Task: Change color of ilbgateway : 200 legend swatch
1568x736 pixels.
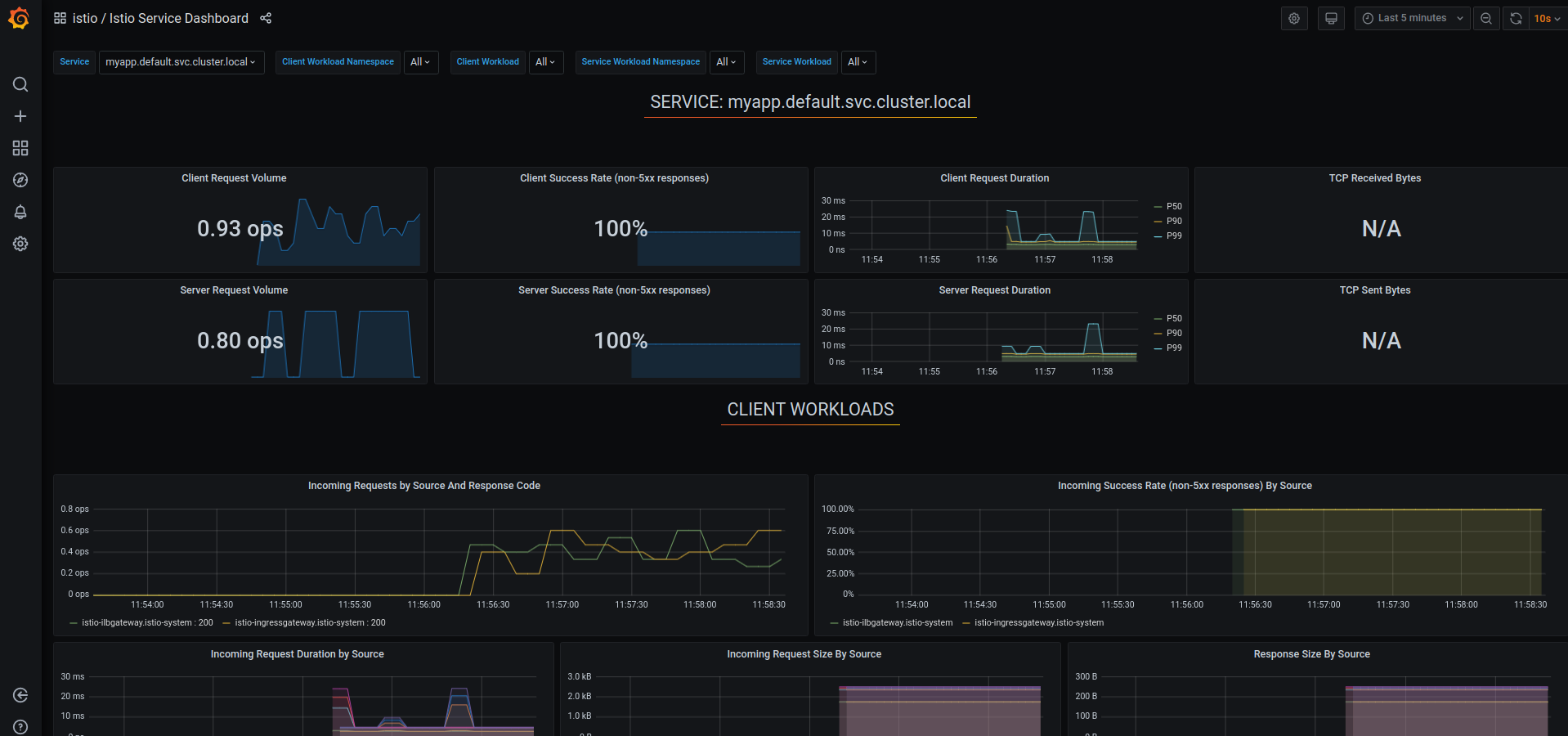Action: click(x=74, y=623)
